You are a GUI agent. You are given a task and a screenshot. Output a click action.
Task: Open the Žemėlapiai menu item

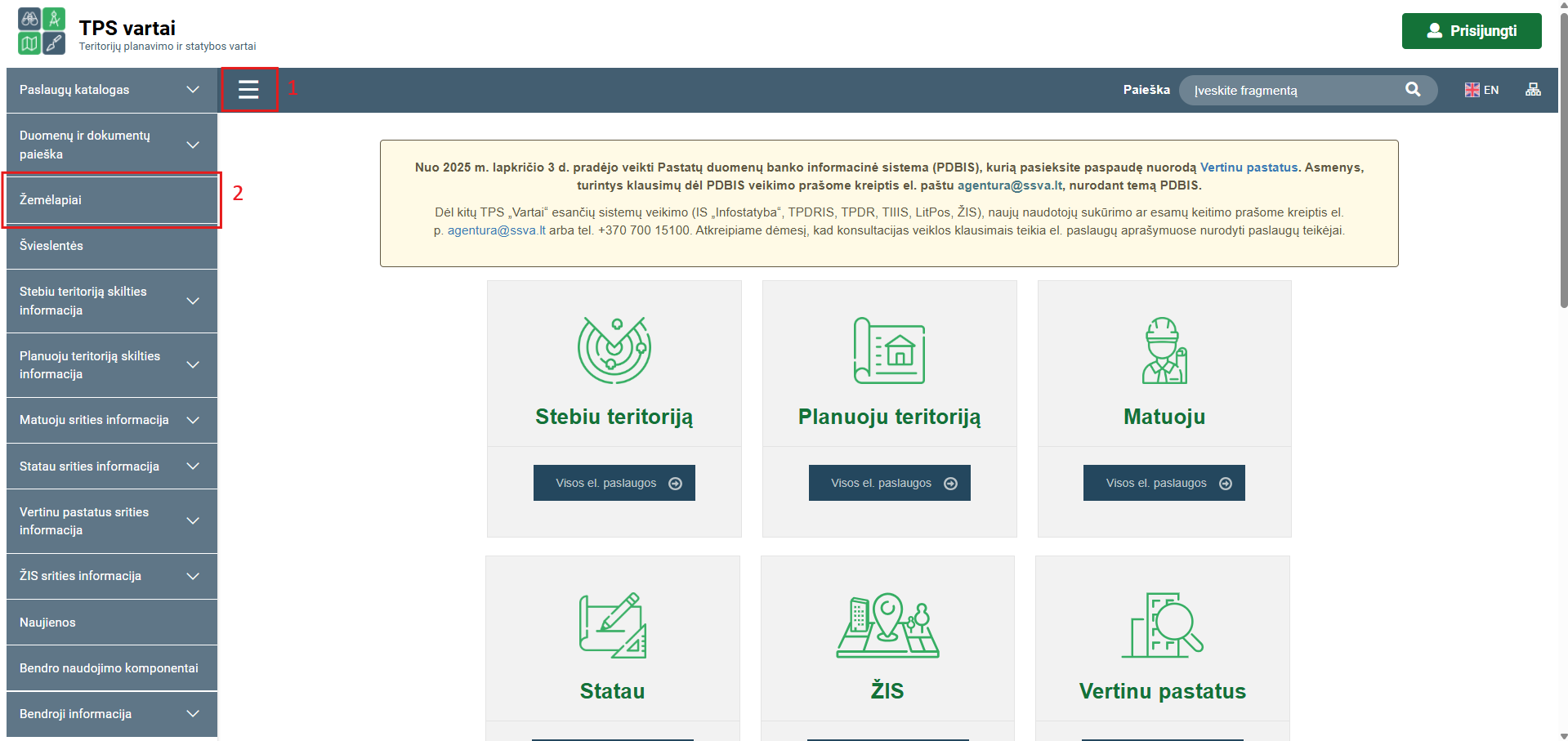51,200
